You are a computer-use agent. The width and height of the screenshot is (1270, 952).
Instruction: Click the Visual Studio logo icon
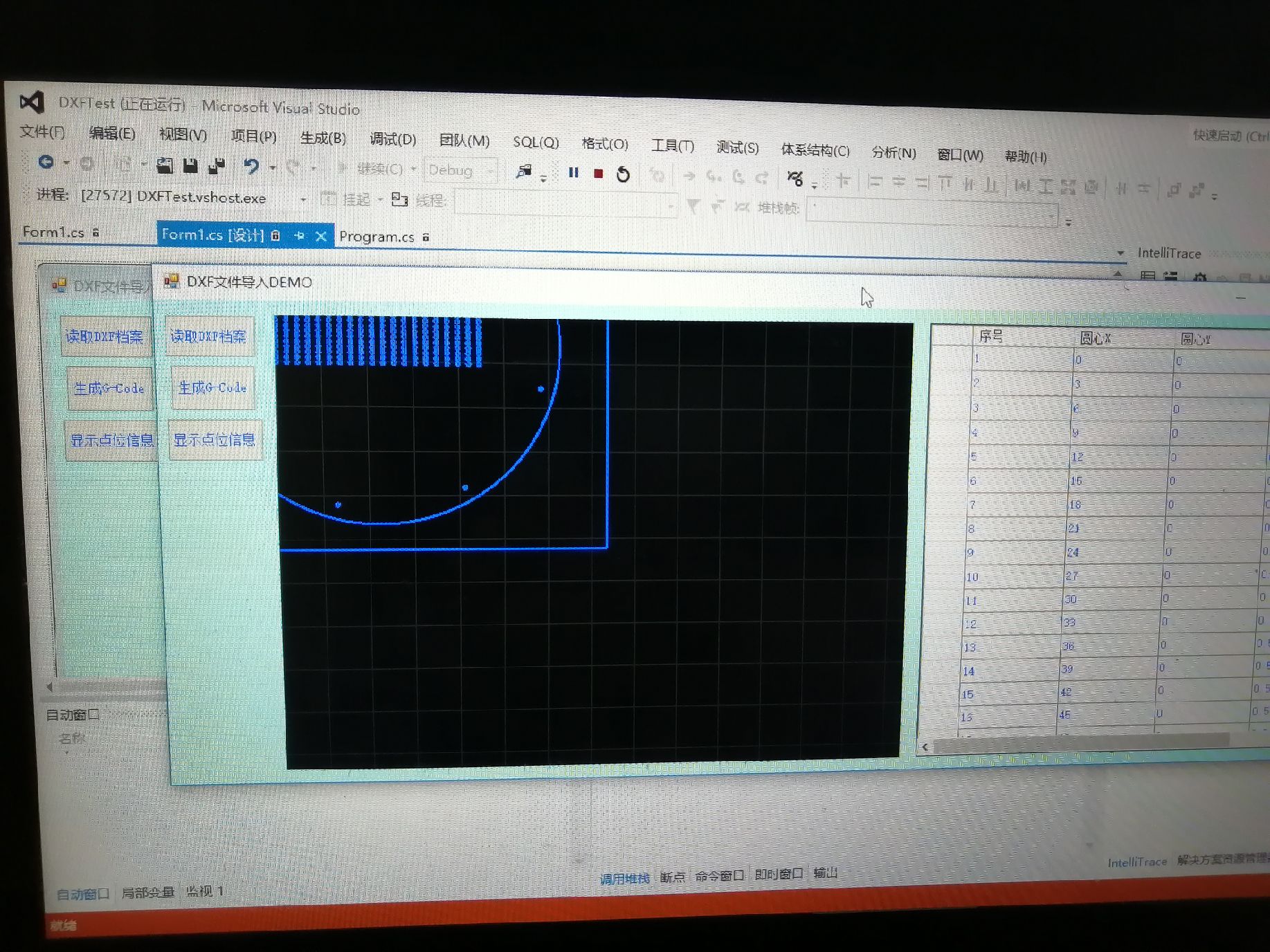(32, 102)
